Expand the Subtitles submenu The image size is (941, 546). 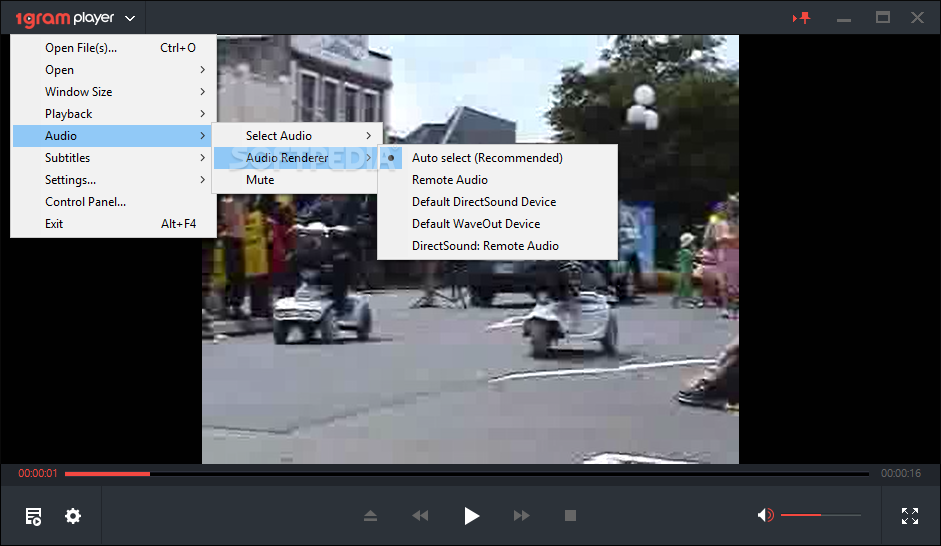[113, 158]
